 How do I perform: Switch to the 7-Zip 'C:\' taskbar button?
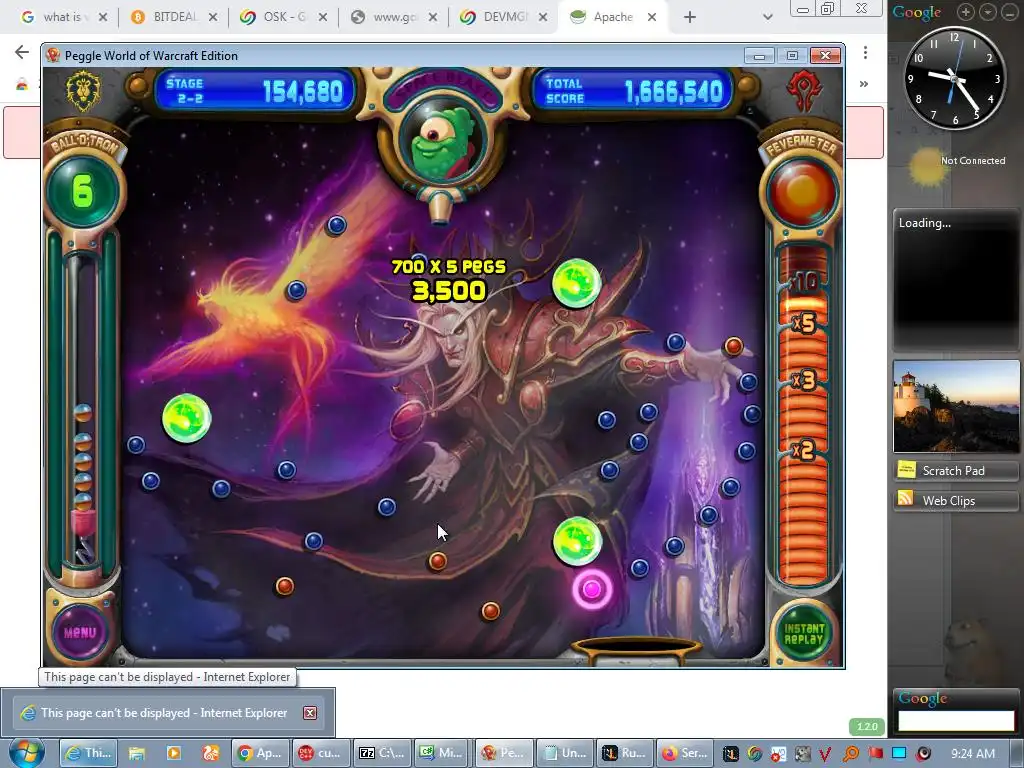coord(383,753)
